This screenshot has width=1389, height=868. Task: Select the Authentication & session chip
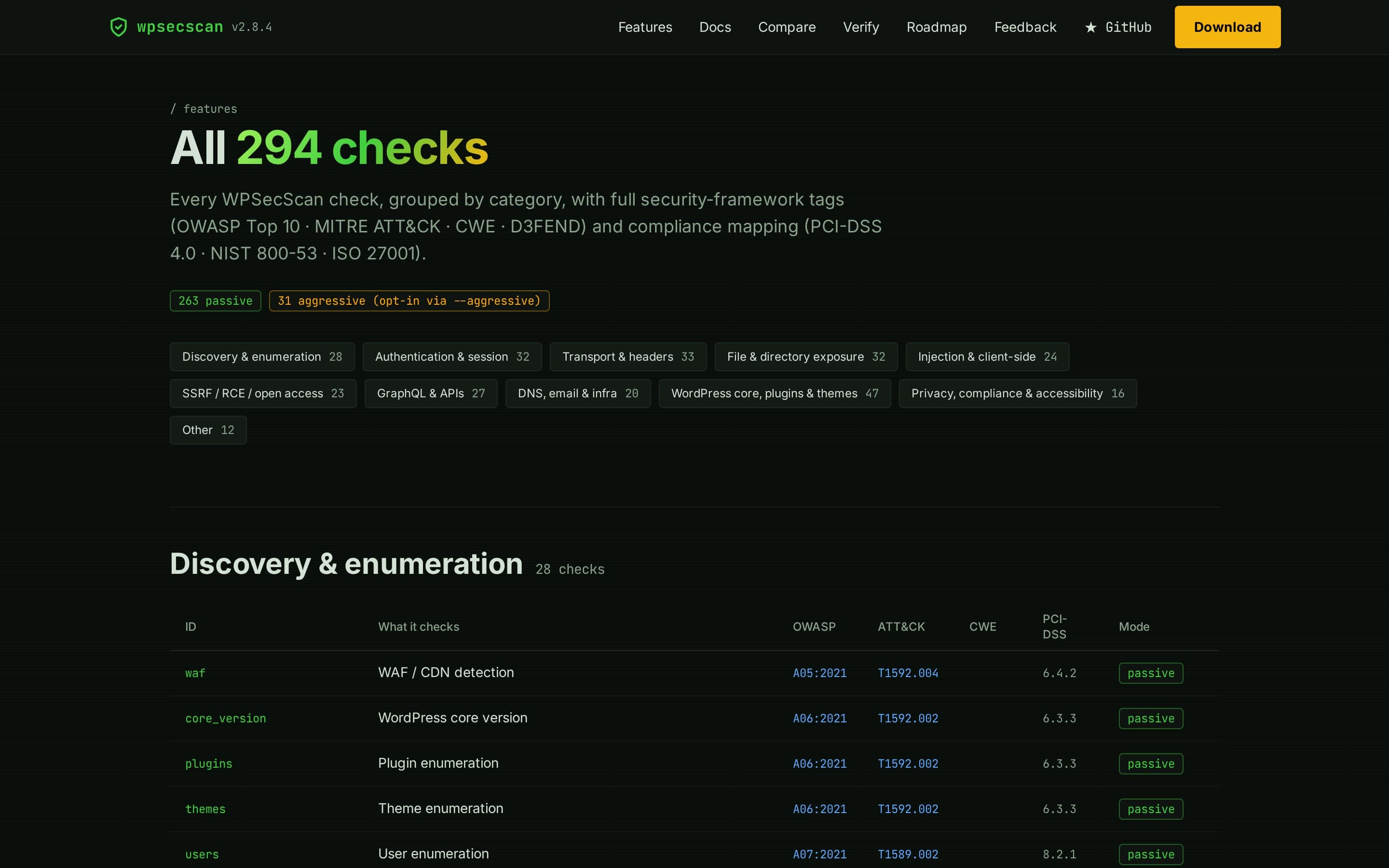click(452, 356)
